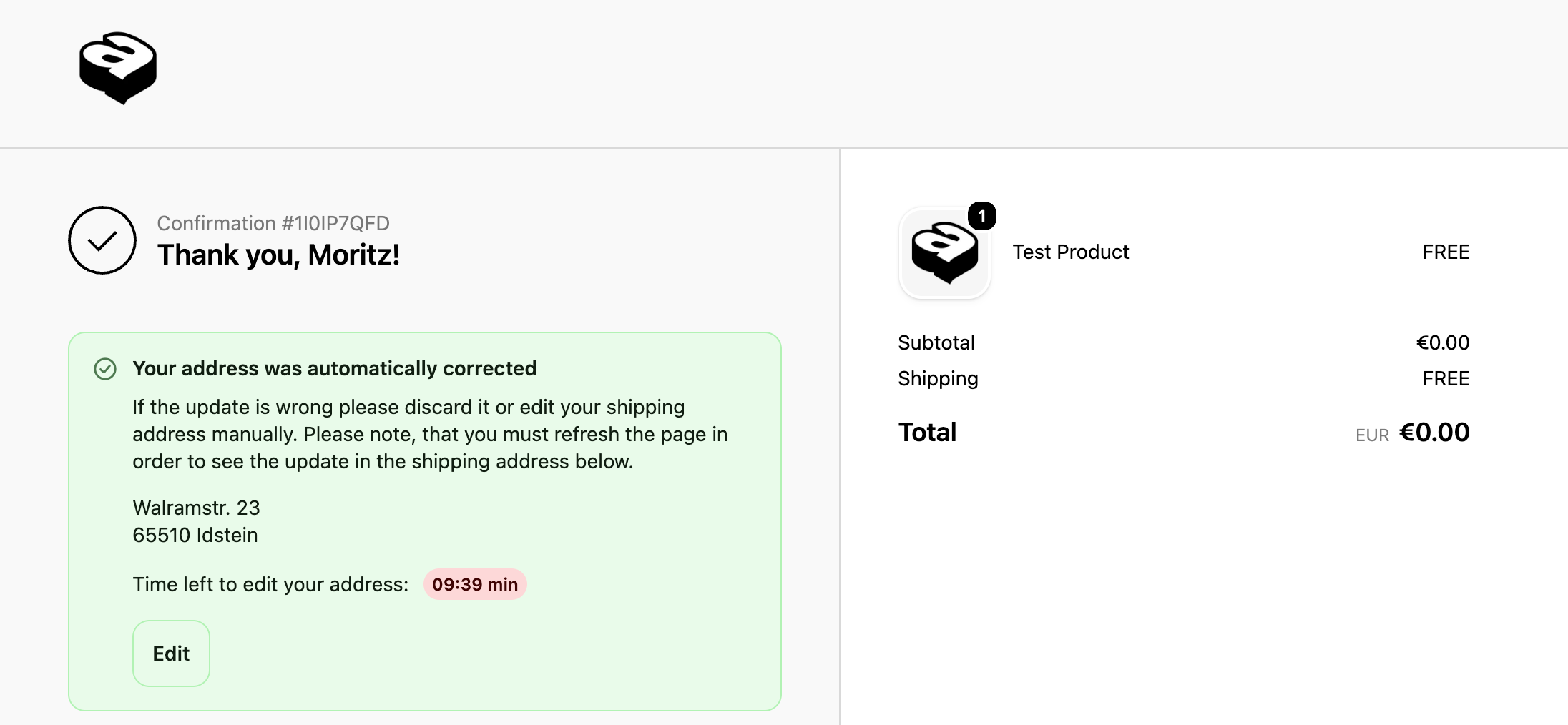1568x725 pixels.
Task: Click the Total label in the order summary
Action: click(928, 433)
